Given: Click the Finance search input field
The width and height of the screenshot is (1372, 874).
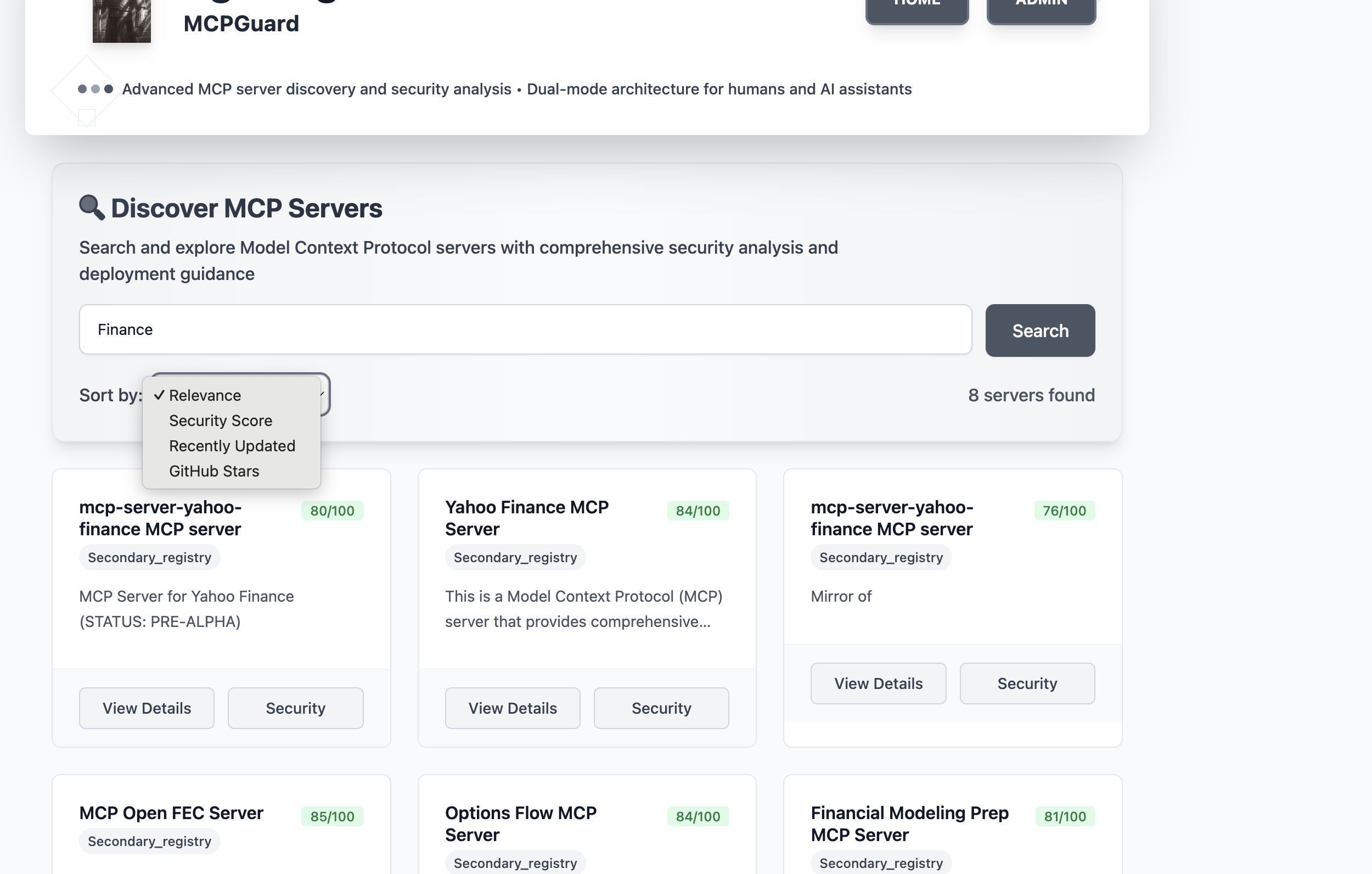Looking at the screenshot, I should click(x=525, y=329).
